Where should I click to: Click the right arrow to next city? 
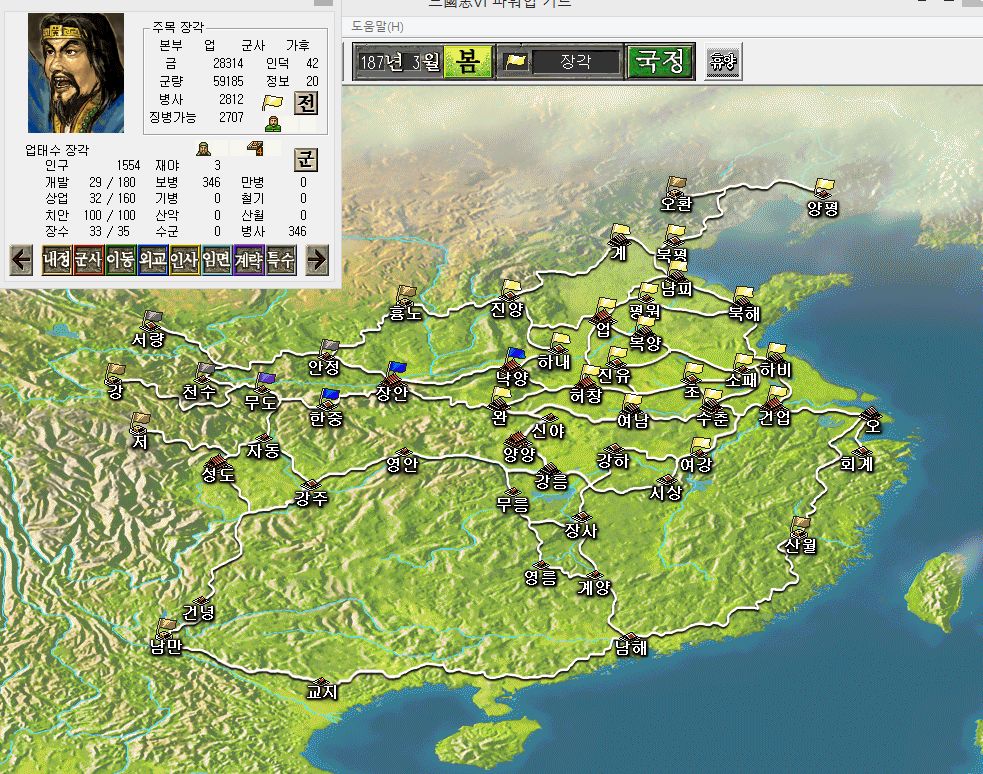[317, 260]
